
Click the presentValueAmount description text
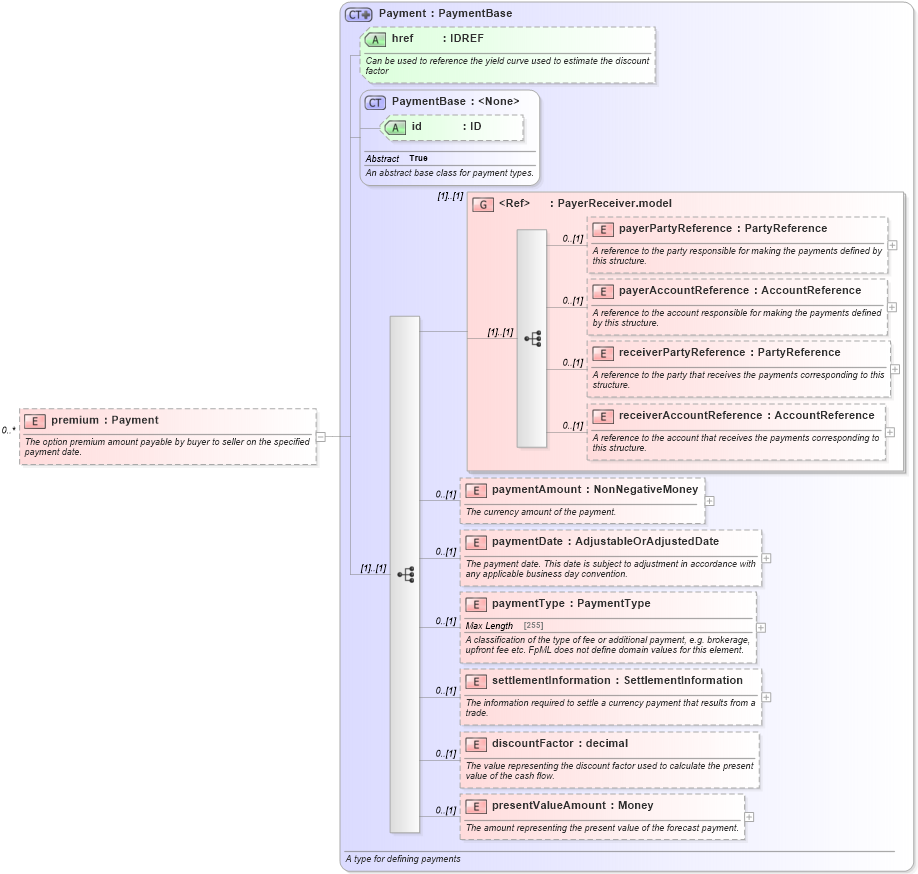pyautogui.click(x=602, y=828)
